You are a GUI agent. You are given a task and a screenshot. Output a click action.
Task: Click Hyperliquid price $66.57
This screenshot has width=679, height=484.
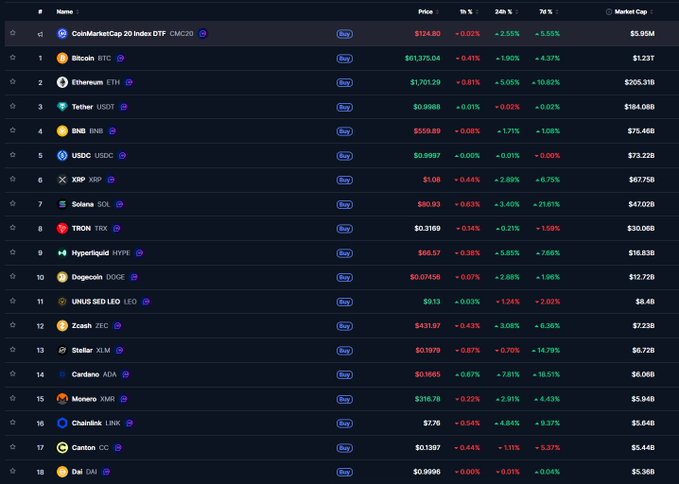tap(429, 253)
